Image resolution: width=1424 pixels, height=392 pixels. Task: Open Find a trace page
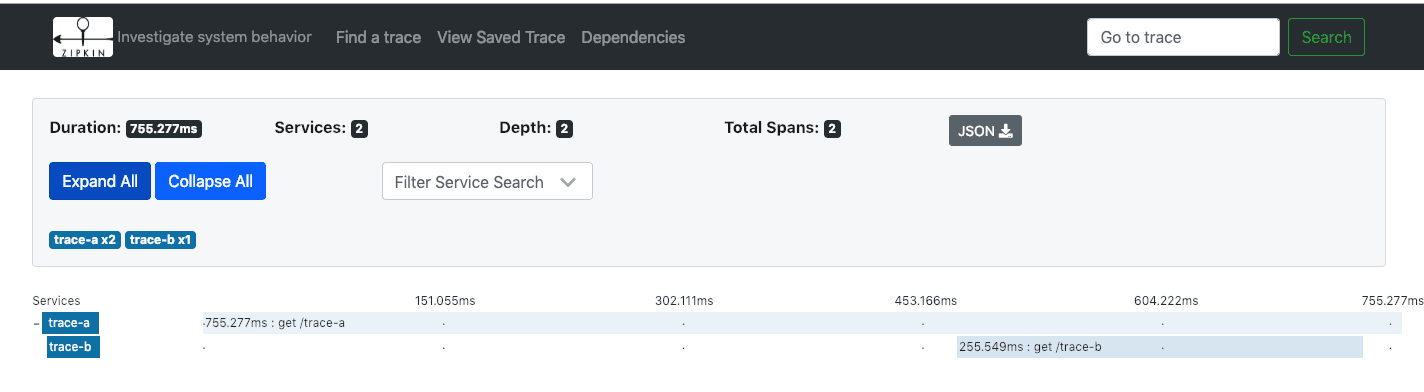[378, 37]
